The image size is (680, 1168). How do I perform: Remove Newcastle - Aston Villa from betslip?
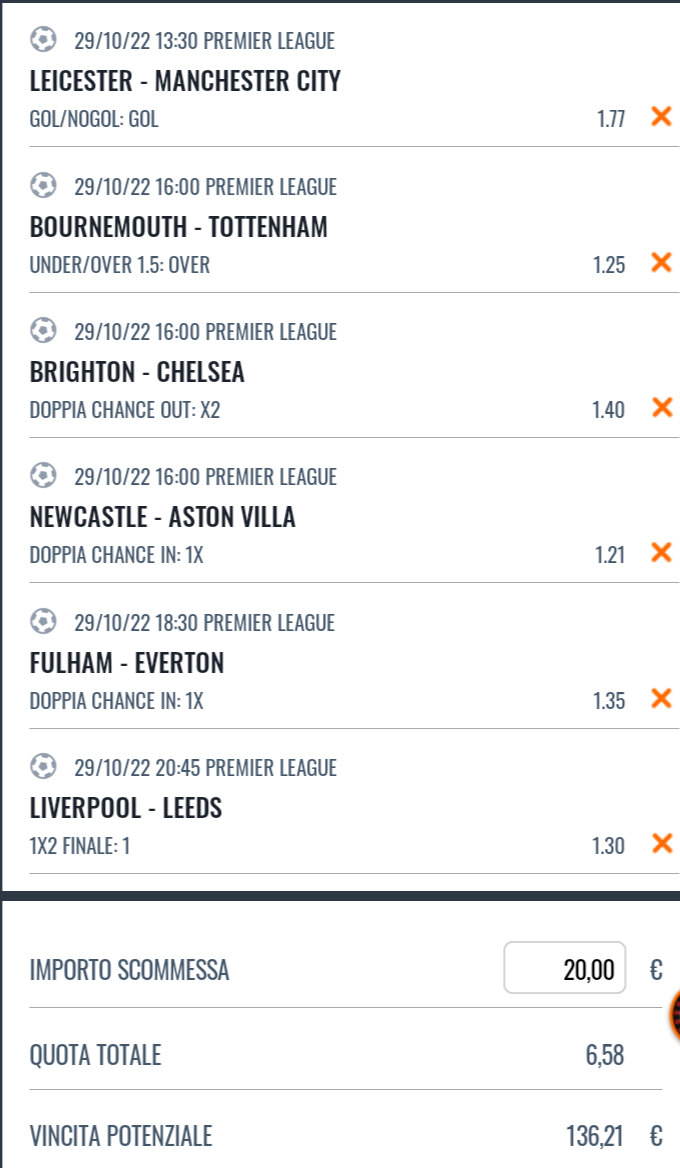click(x=661, y=553)
